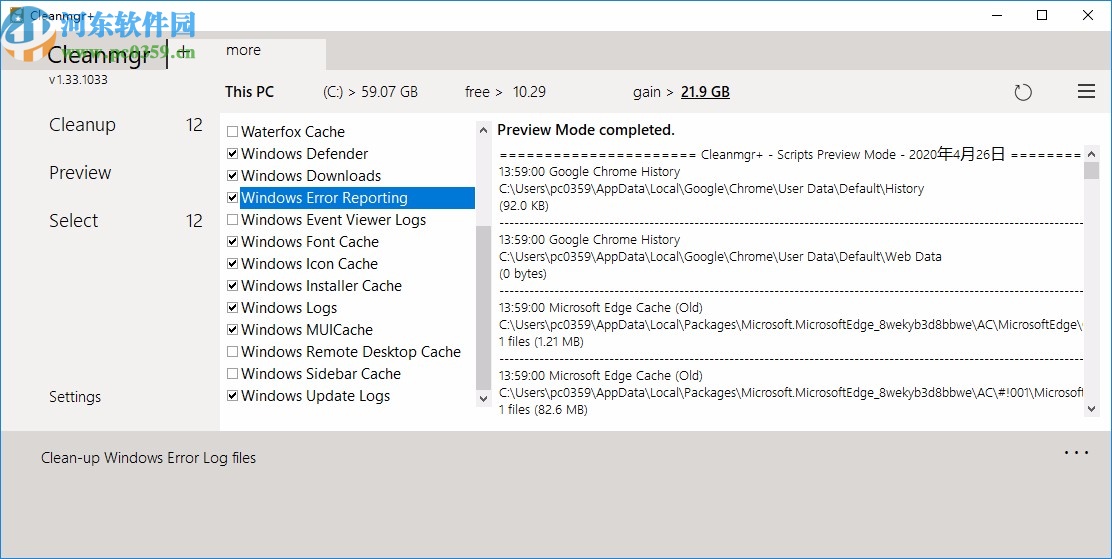The image size is (1112, 559).
Task: Select the Preview menu item
Action: click(80, 172)
